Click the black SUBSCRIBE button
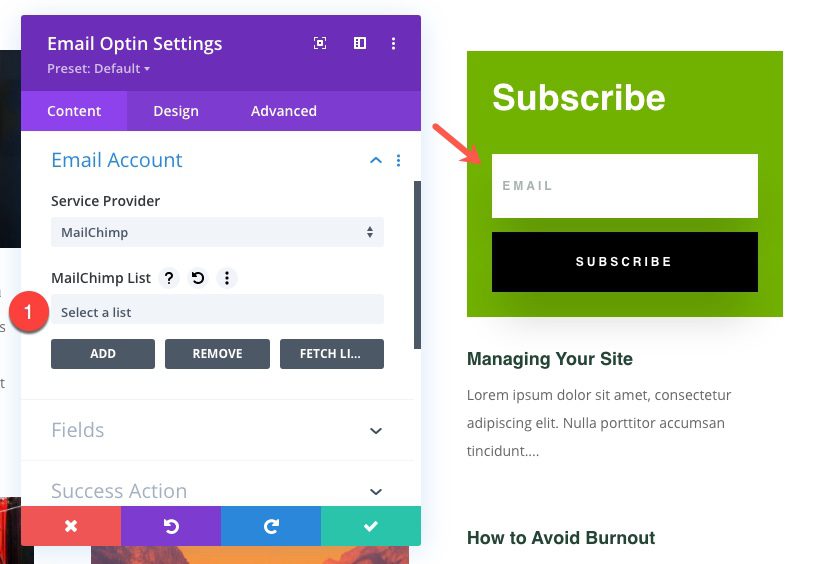The width and height of the screenshot is (819, 564). (x=625, y=262)
